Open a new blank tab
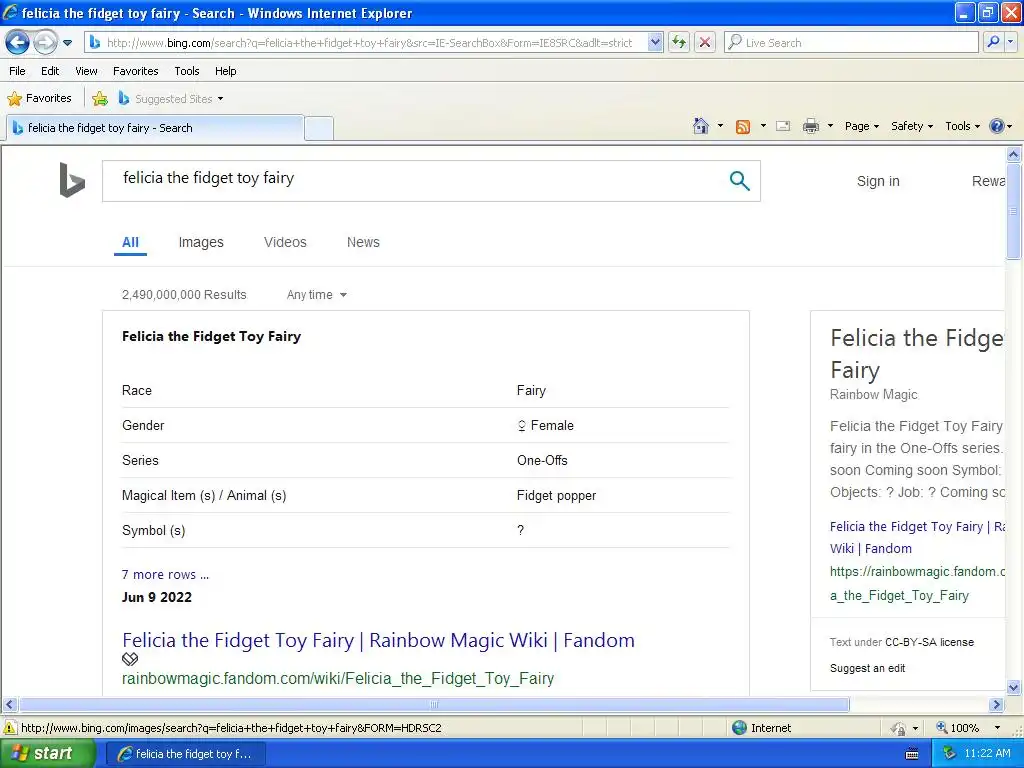1024x768 pixels. (319, 129)
